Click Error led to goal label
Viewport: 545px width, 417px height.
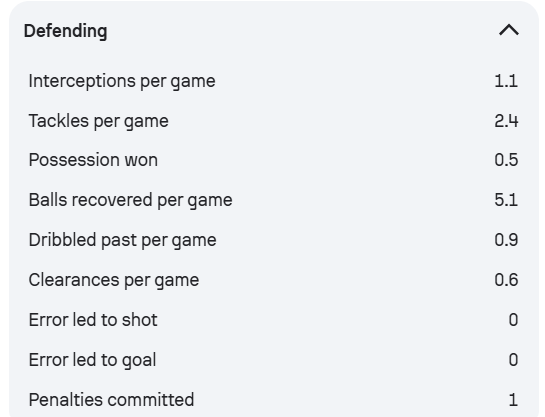(92, 360)
